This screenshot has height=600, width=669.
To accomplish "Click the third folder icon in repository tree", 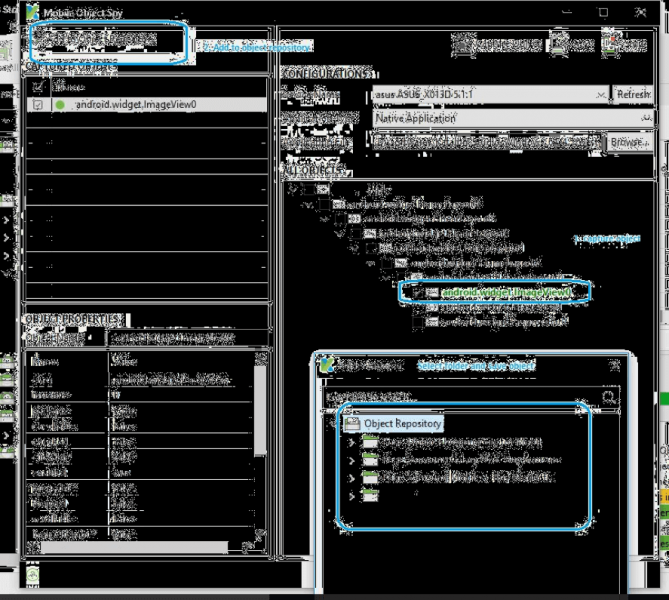I will [x=369, y=478].
